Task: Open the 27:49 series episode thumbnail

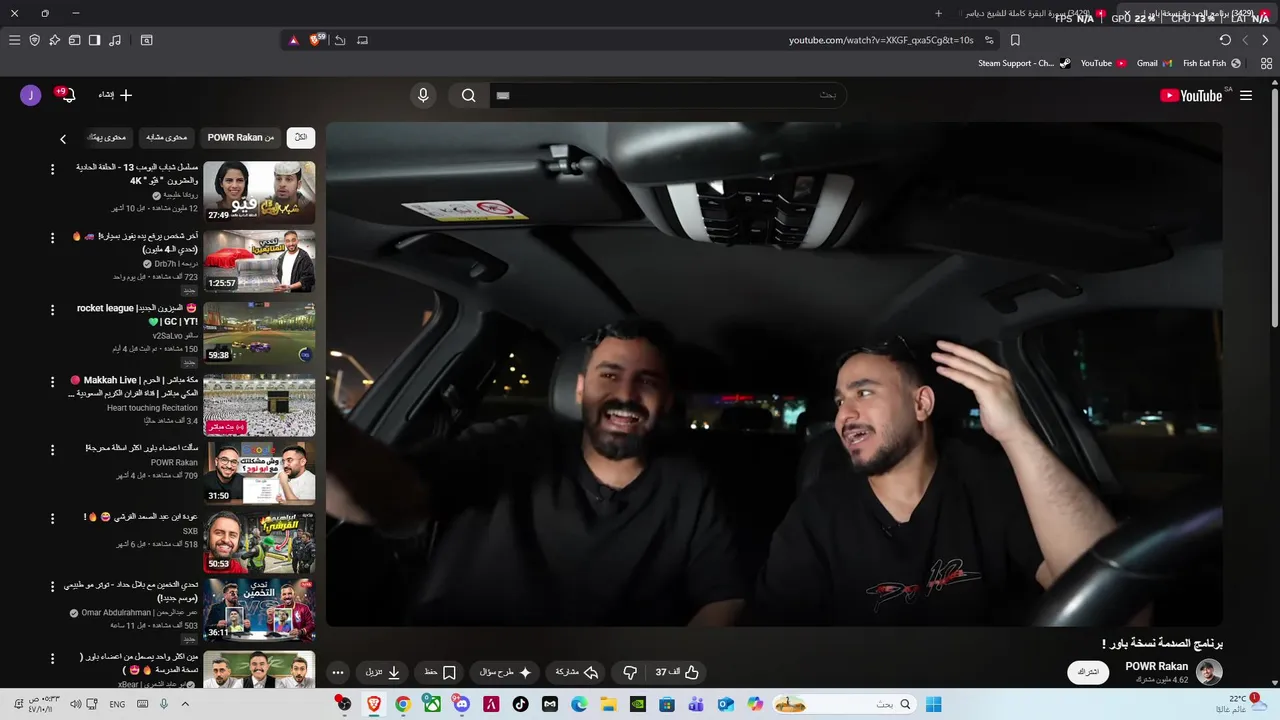Action: (259, 192)
